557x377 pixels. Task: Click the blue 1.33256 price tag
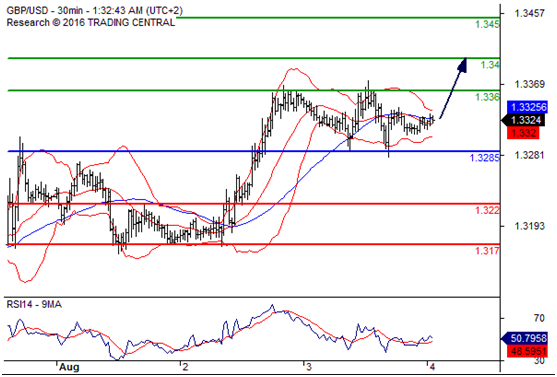tap(527, 107)
